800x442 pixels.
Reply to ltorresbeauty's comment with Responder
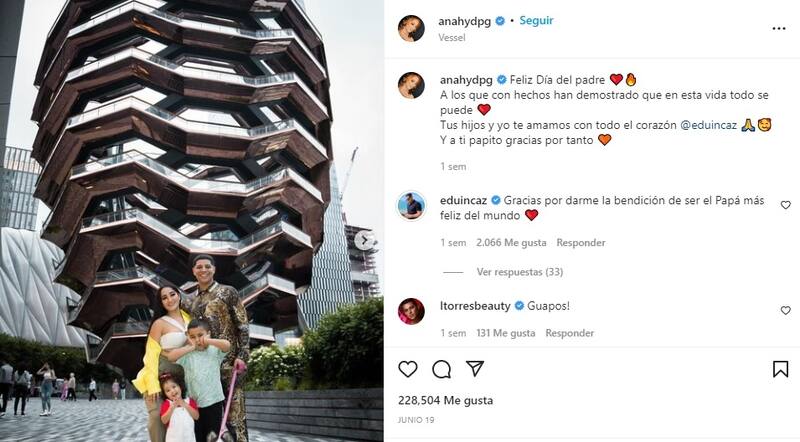569,333
